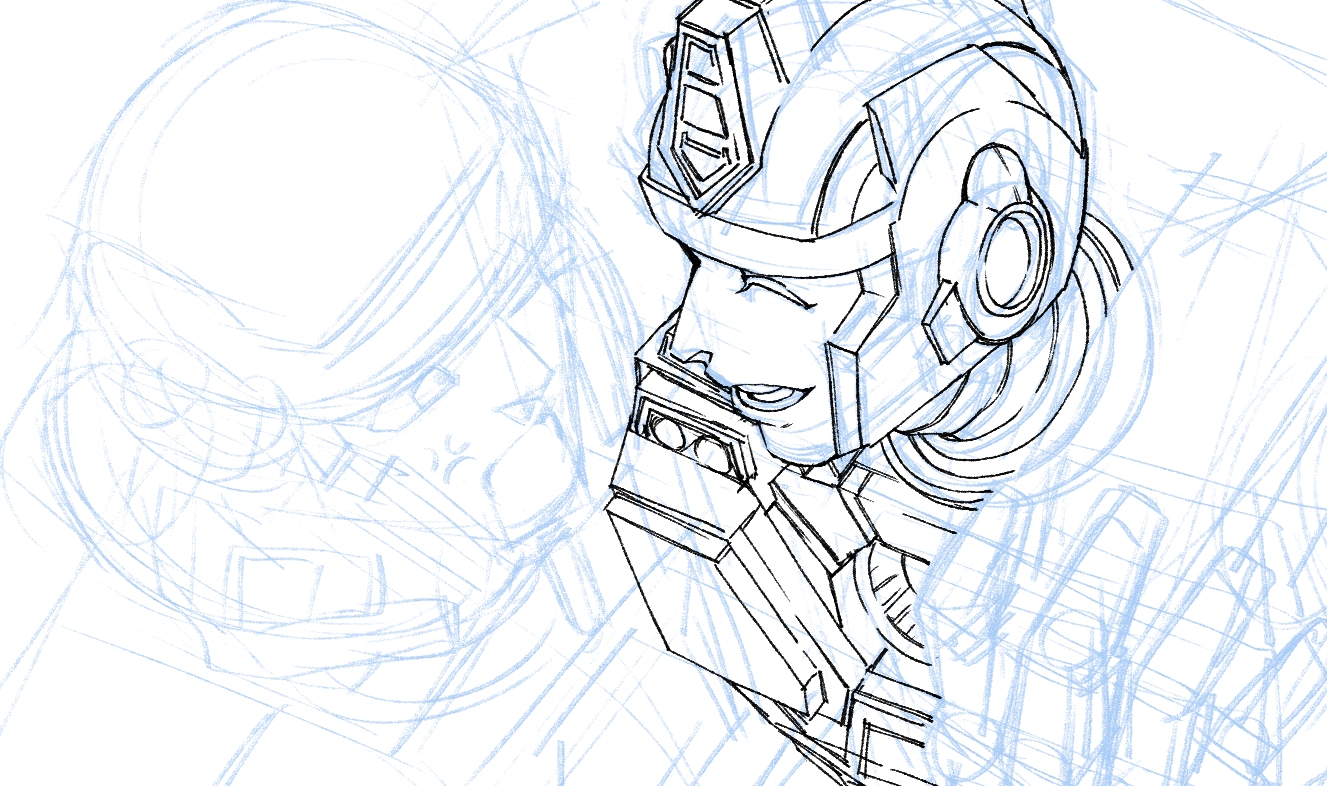Click the ribbed neck joint with hatching
1327x786 pixels.
point(890,590)
